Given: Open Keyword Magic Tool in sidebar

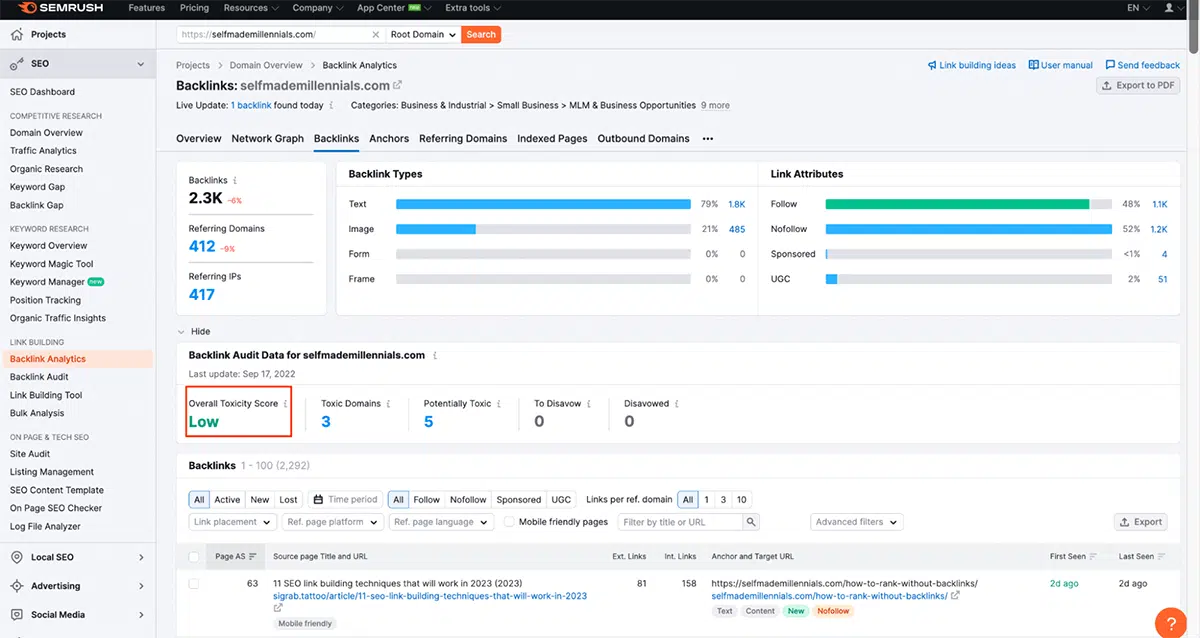Looking at the screenshot, I should click(52, 264).
